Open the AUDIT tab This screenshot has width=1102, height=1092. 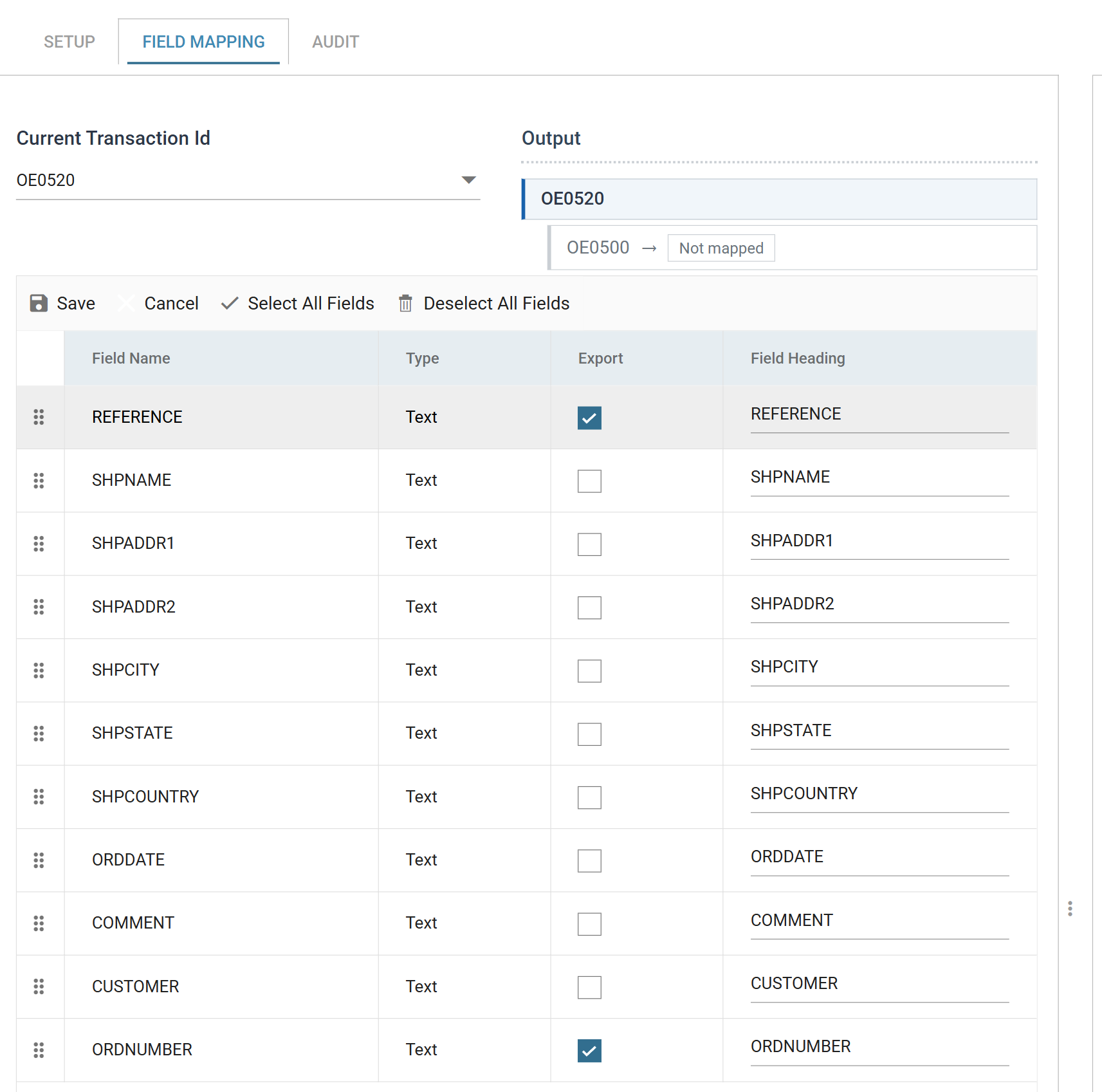pos(336,42)
